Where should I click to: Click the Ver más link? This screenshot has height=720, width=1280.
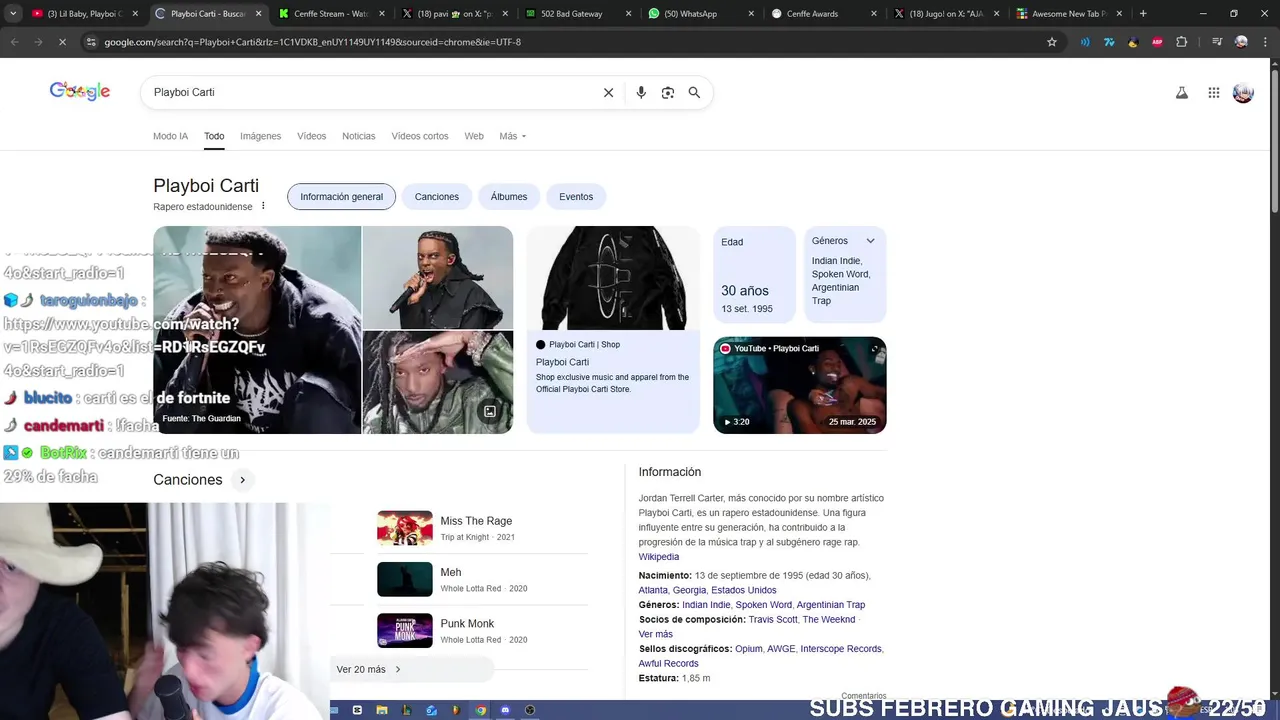(656, 634)
